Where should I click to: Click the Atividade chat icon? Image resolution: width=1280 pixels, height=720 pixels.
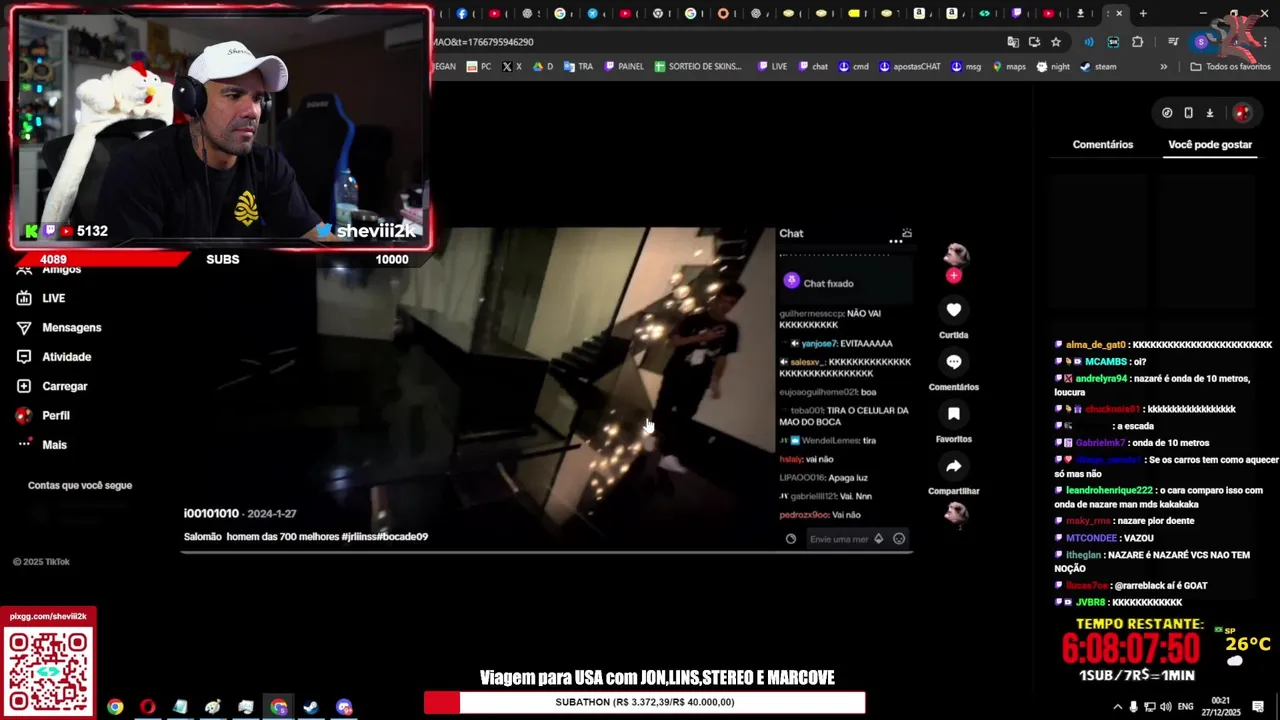point(24,357)
